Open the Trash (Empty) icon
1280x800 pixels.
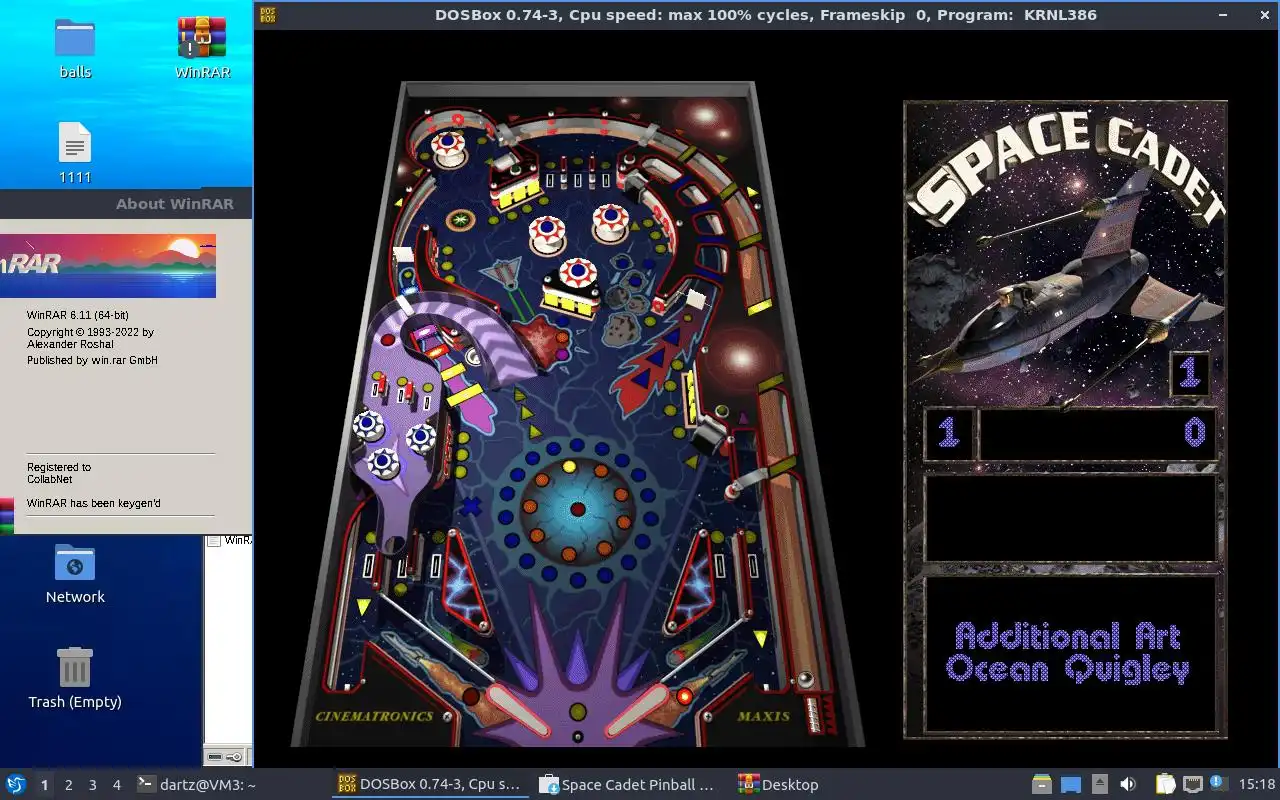click(x=75, y=667)
